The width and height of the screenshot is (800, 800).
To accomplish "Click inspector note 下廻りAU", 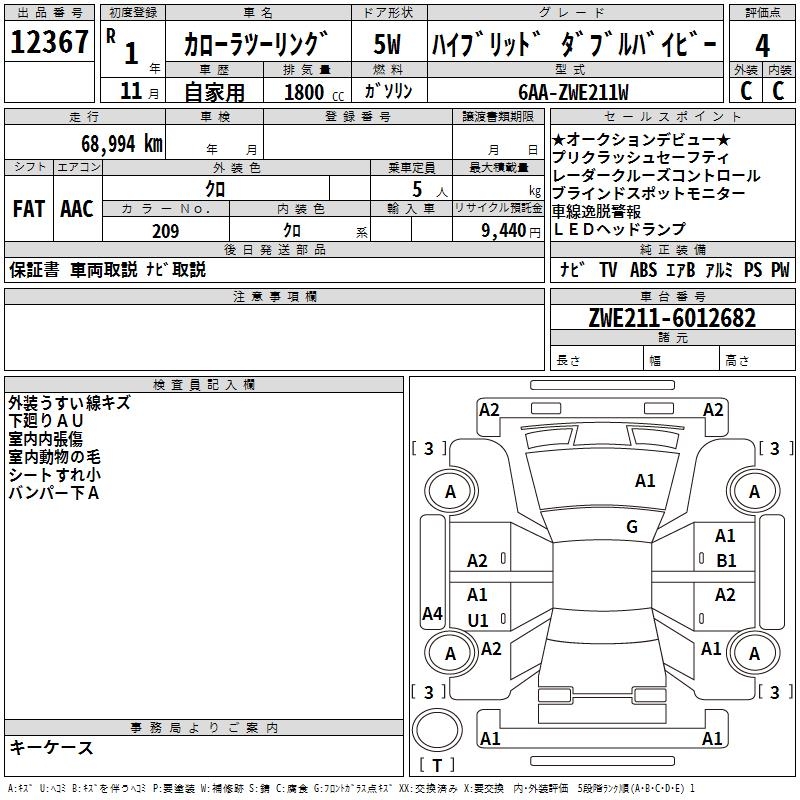I will (x=46, y=420).
